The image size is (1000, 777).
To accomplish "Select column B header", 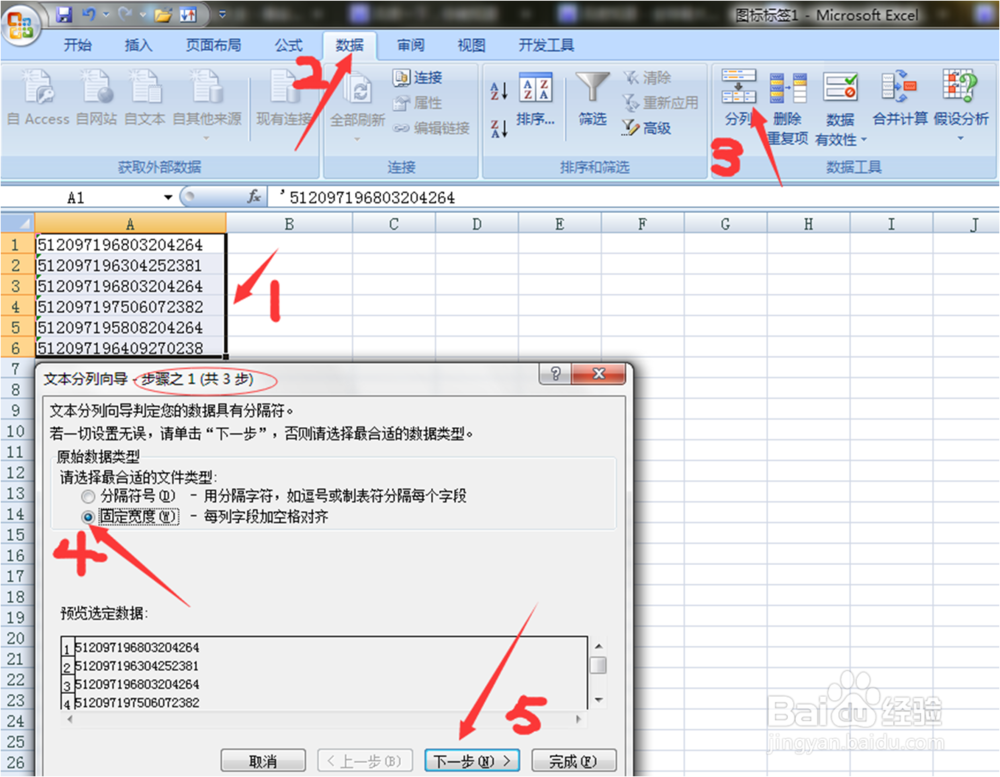I will (289, 224).
